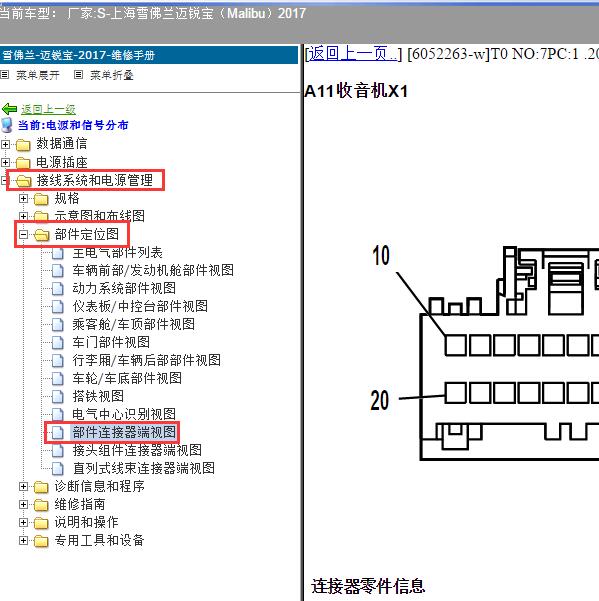The height and width of the screenshot is (601, 599).
Task: Click the menu expand icon beside 菜单展开
Action: click(5, 75)
